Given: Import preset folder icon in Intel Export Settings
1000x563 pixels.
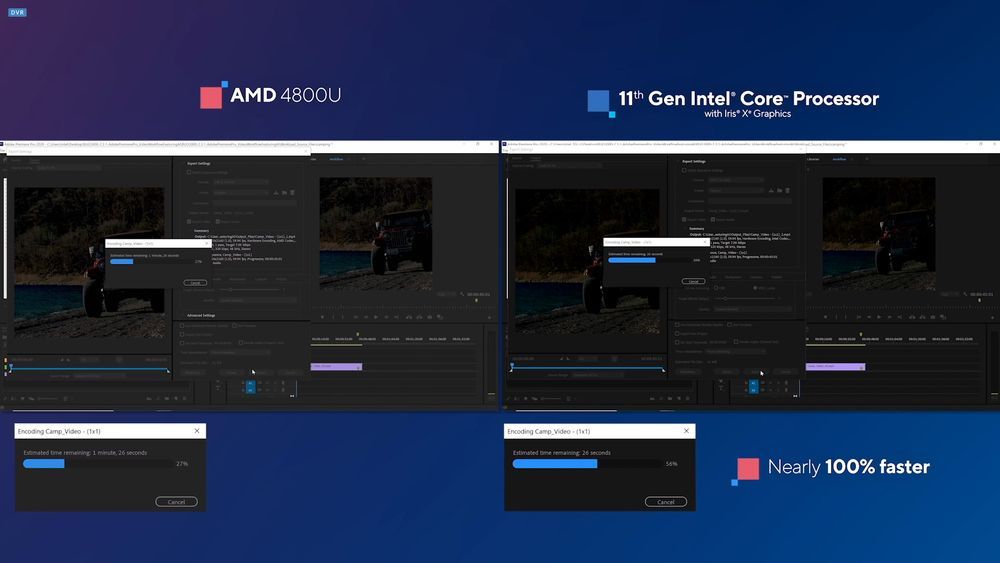Looking at the screenshot, I should (779, 190).
